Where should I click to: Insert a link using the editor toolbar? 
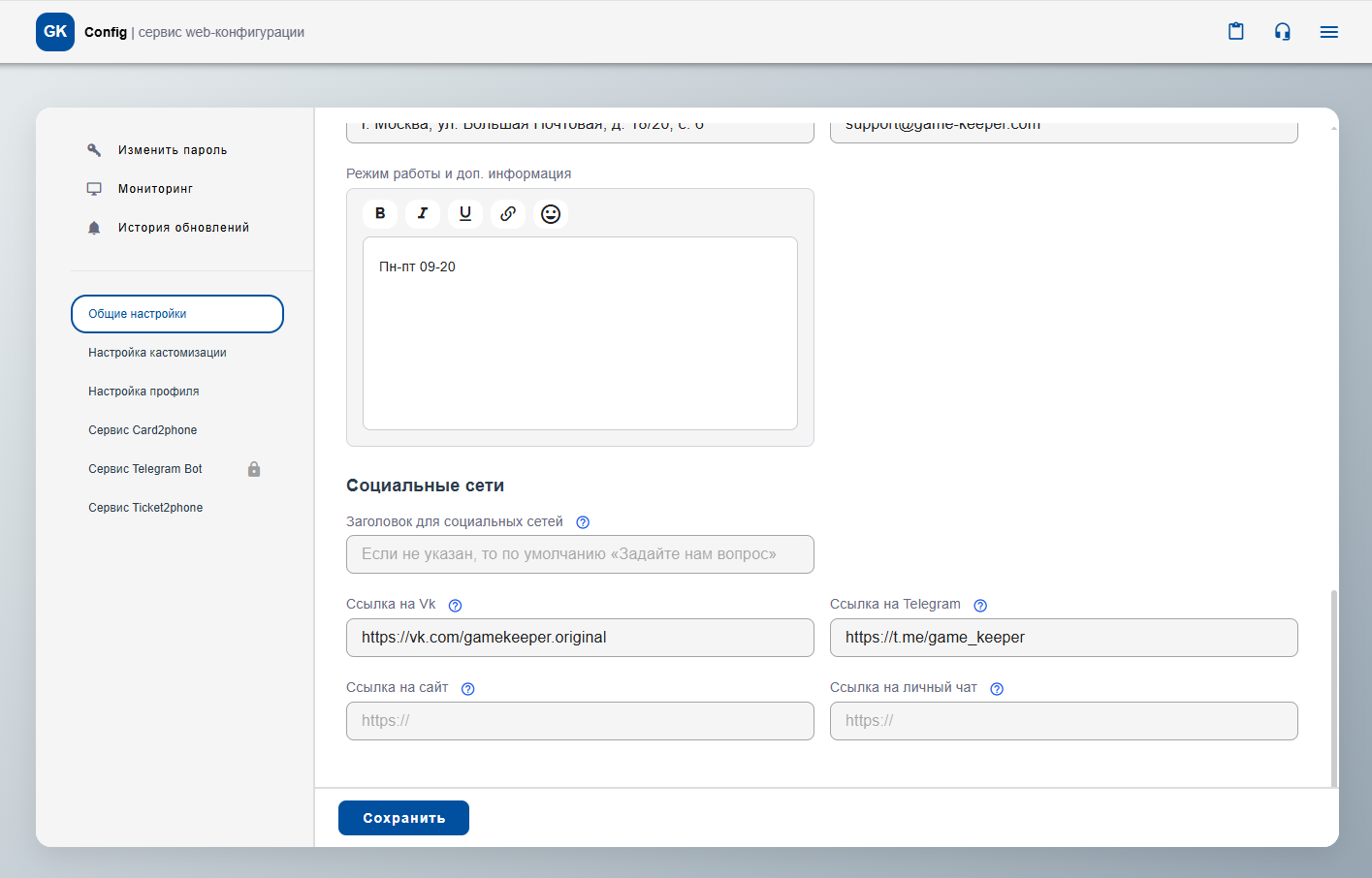click(508, 214)
